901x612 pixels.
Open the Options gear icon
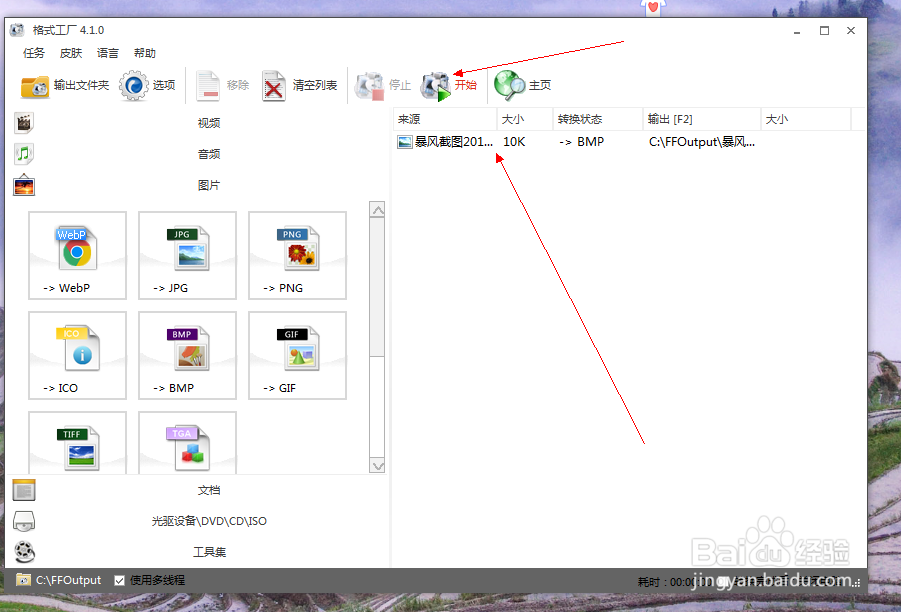(133, 86)
